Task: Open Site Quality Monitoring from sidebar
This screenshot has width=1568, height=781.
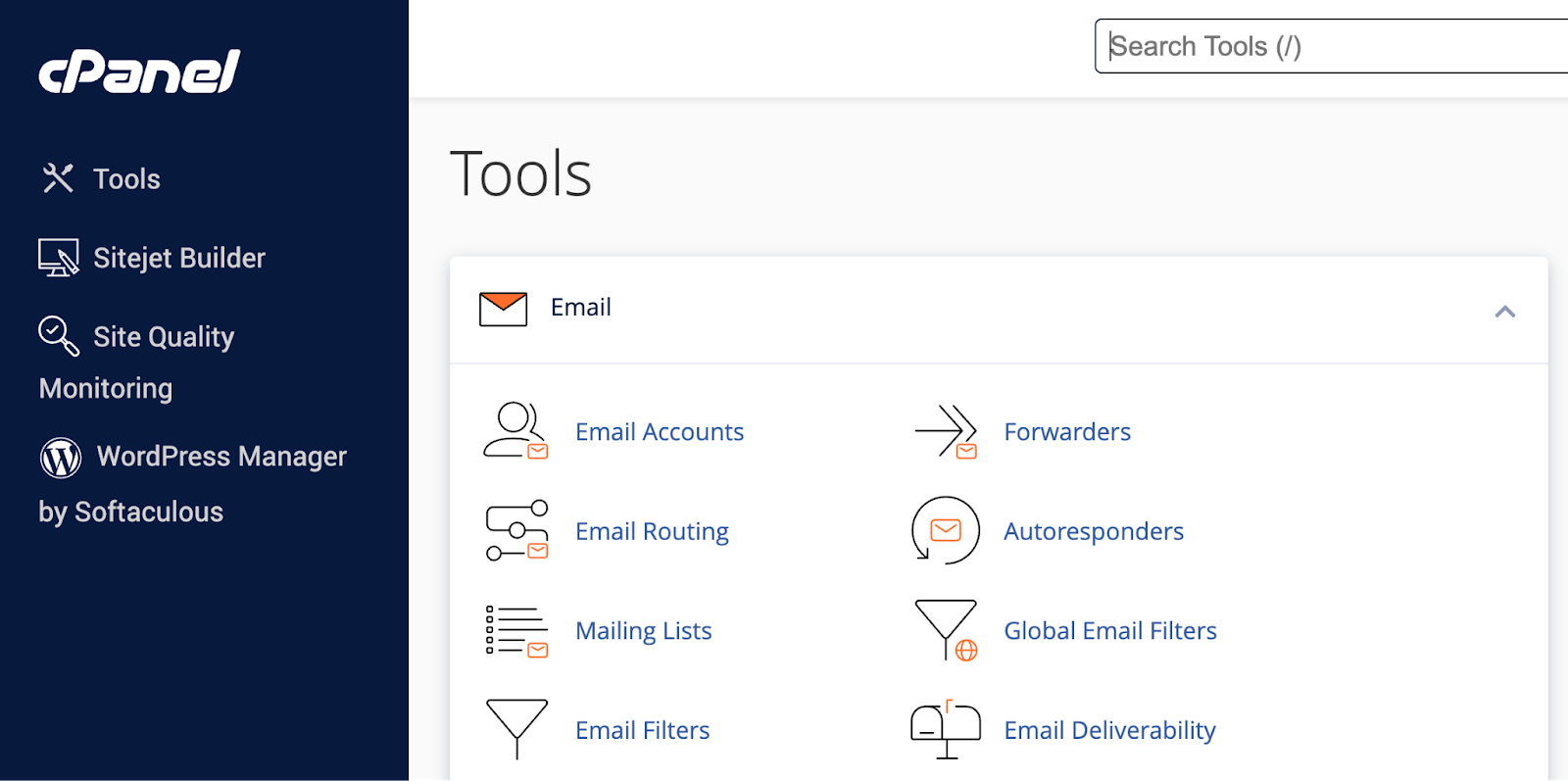Action: (136, 362)
